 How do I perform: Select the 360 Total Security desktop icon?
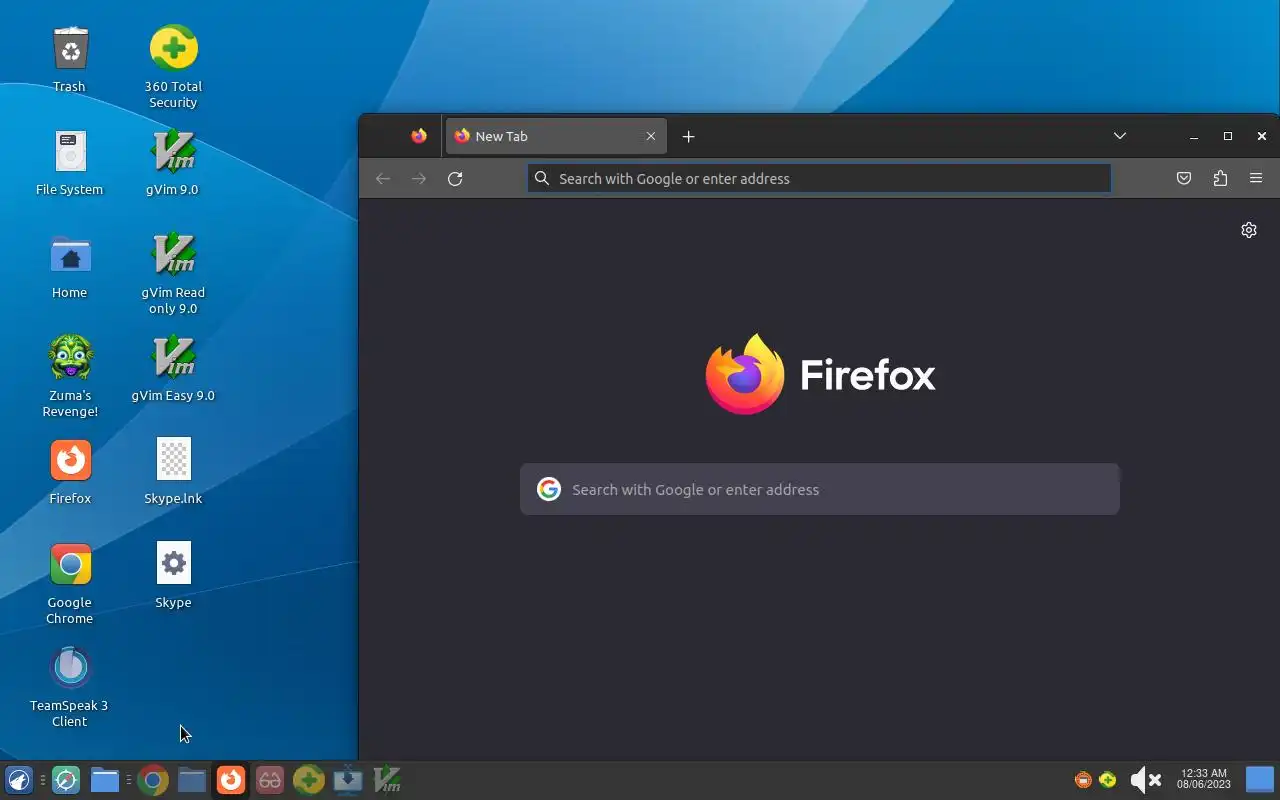click(173, 67)
